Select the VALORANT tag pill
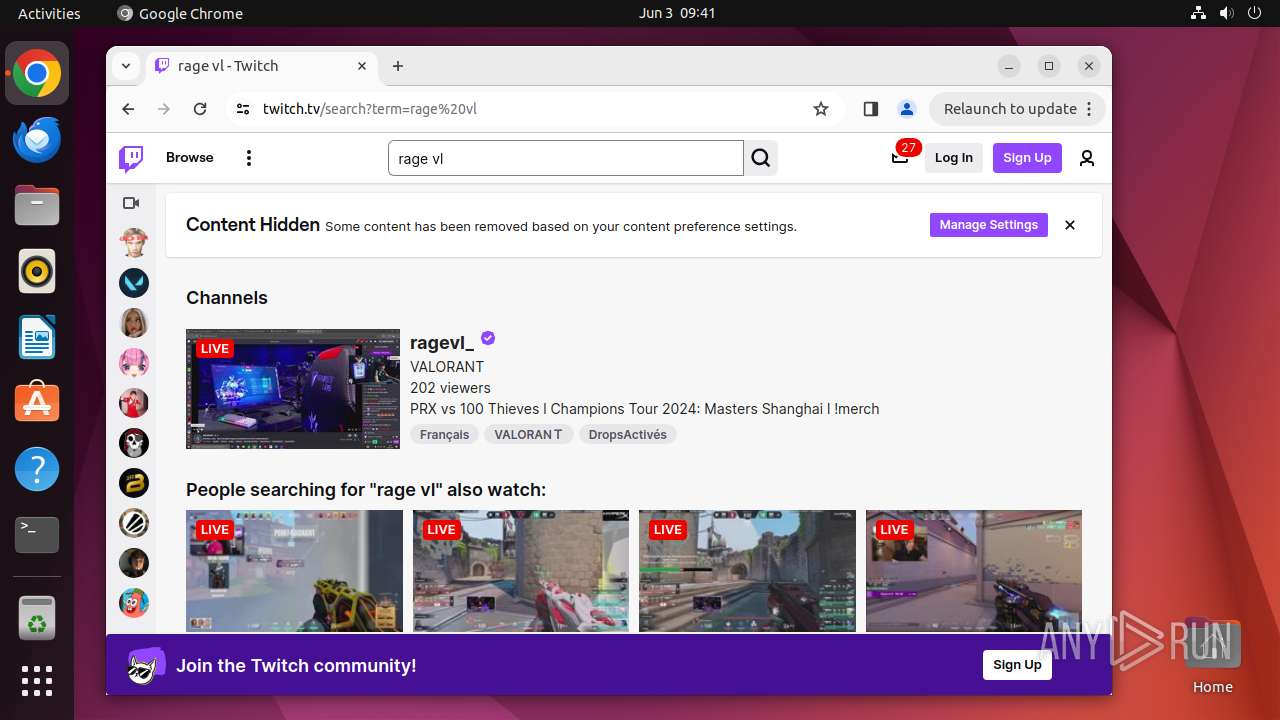 coord(528,435)
